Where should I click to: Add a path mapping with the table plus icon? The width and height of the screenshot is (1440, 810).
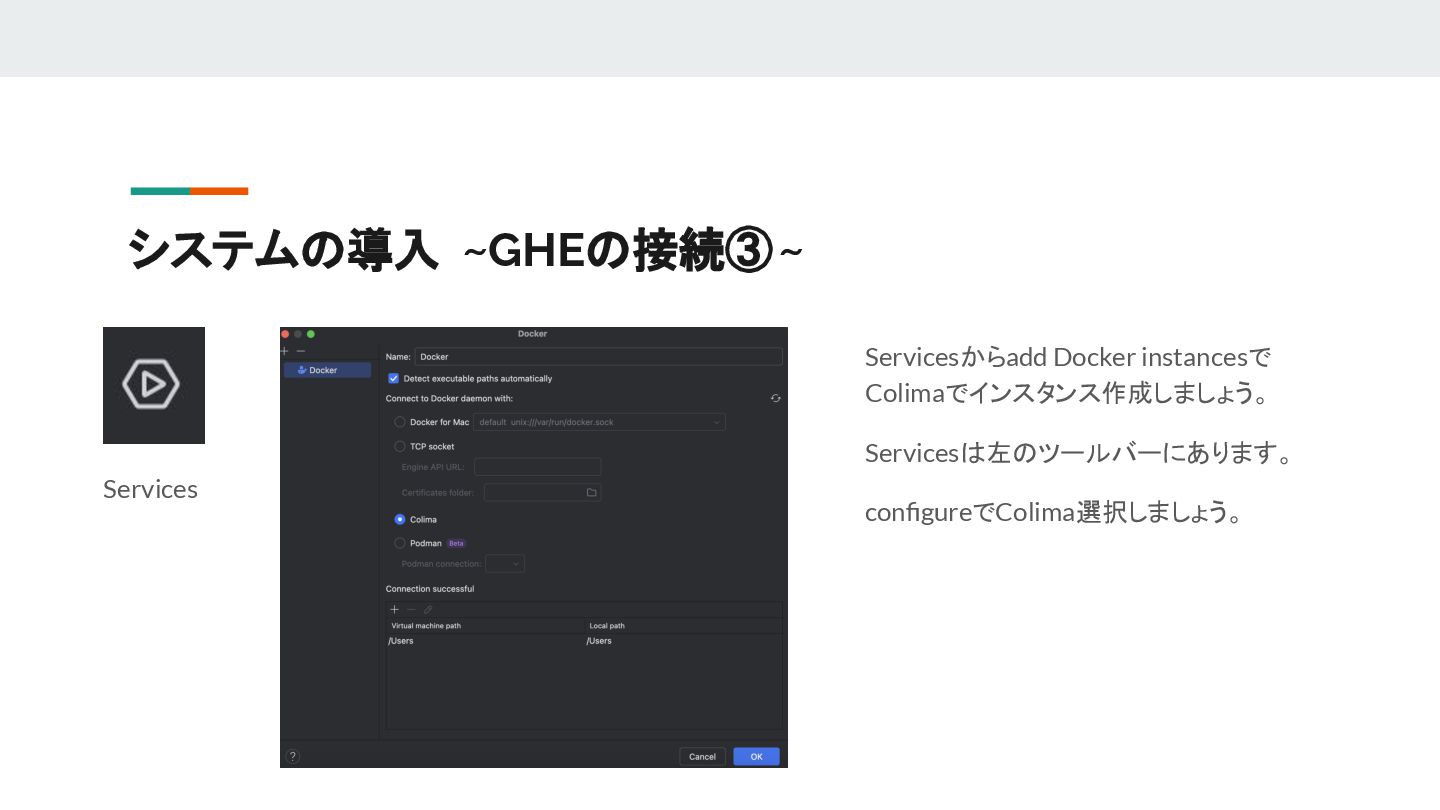(394, 609)
